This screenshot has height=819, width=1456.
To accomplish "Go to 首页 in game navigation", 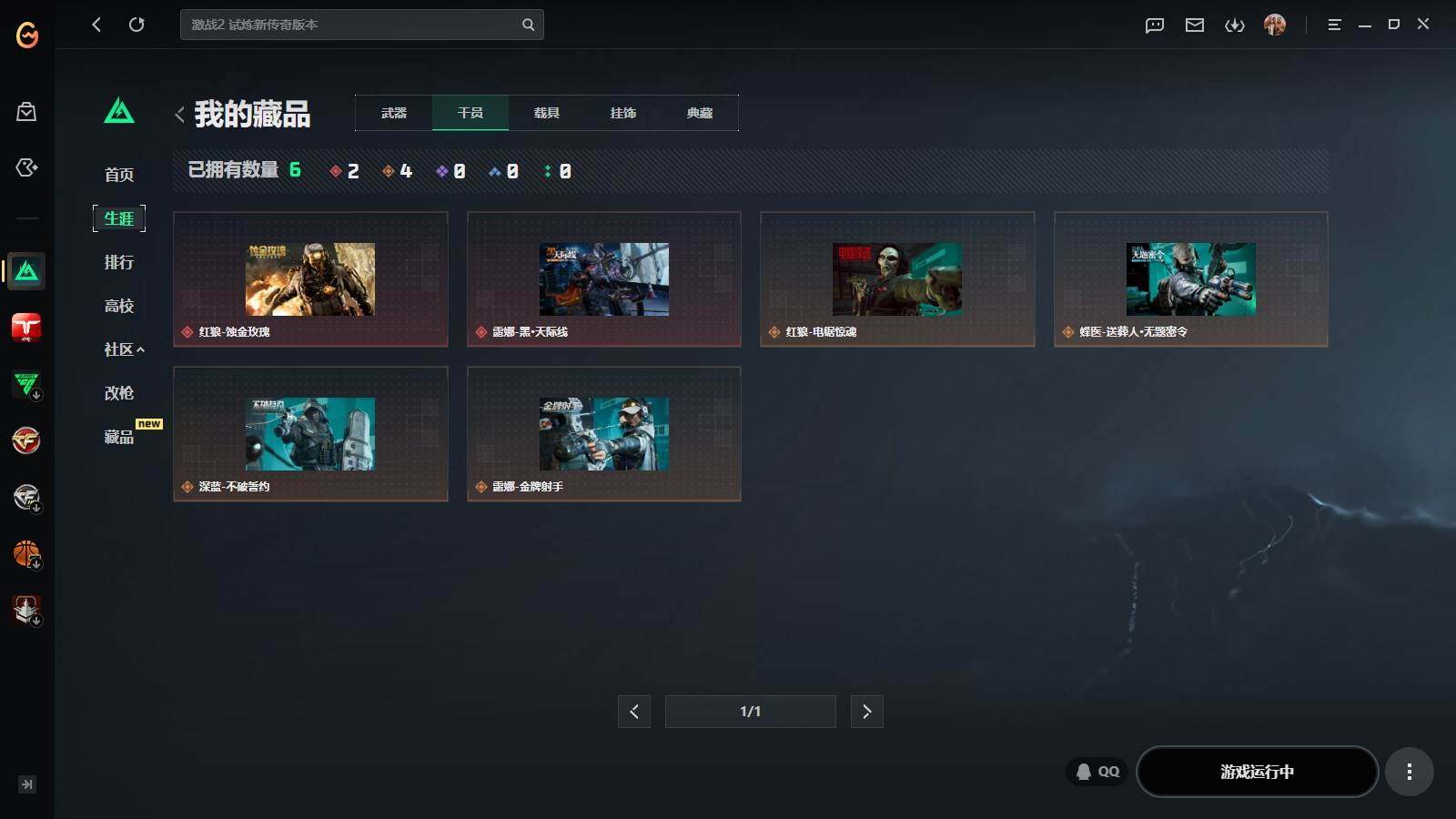I will [119, 175].
